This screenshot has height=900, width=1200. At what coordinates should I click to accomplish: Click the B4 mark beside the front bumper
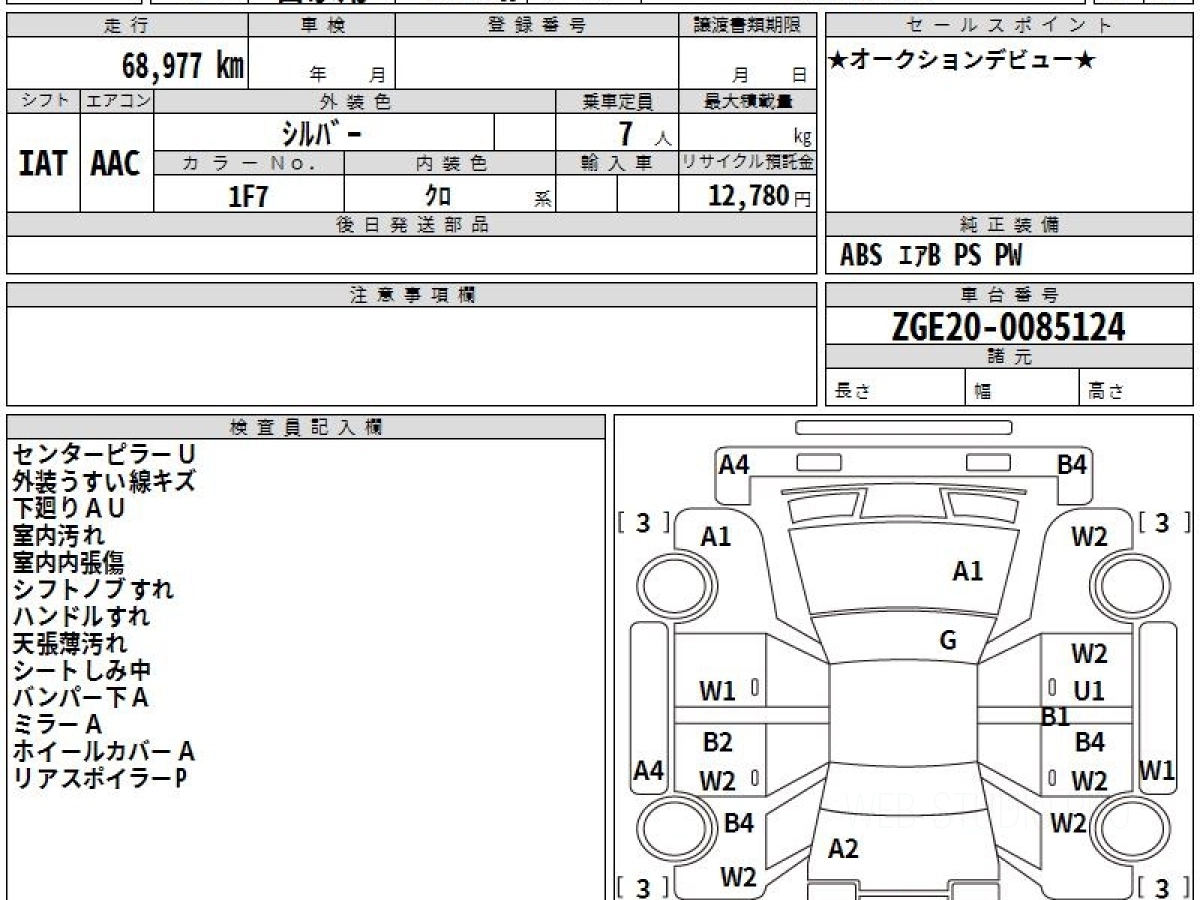tap(1072, 464)
